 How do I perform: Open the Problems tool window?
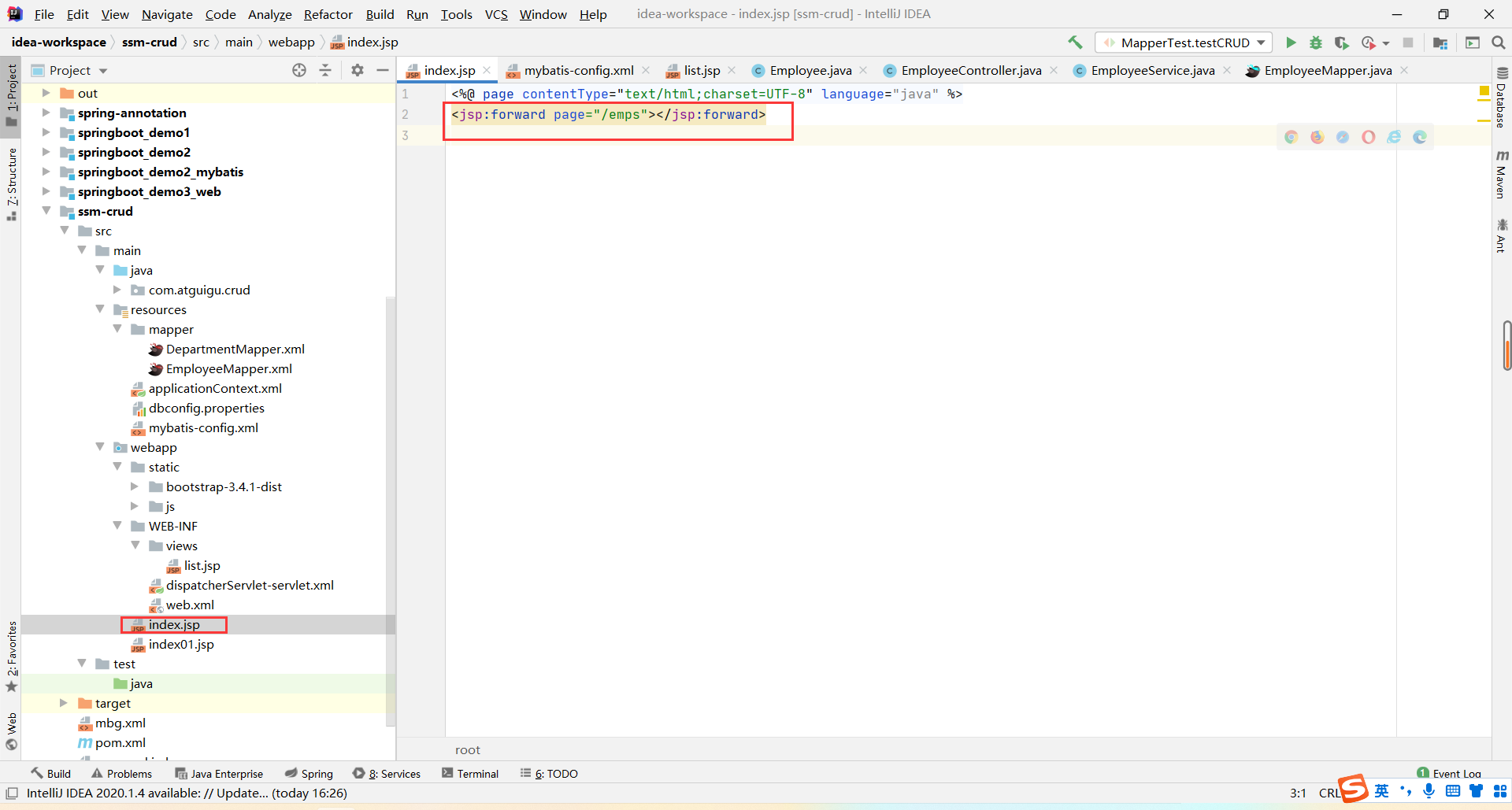[x=121, y=774]
